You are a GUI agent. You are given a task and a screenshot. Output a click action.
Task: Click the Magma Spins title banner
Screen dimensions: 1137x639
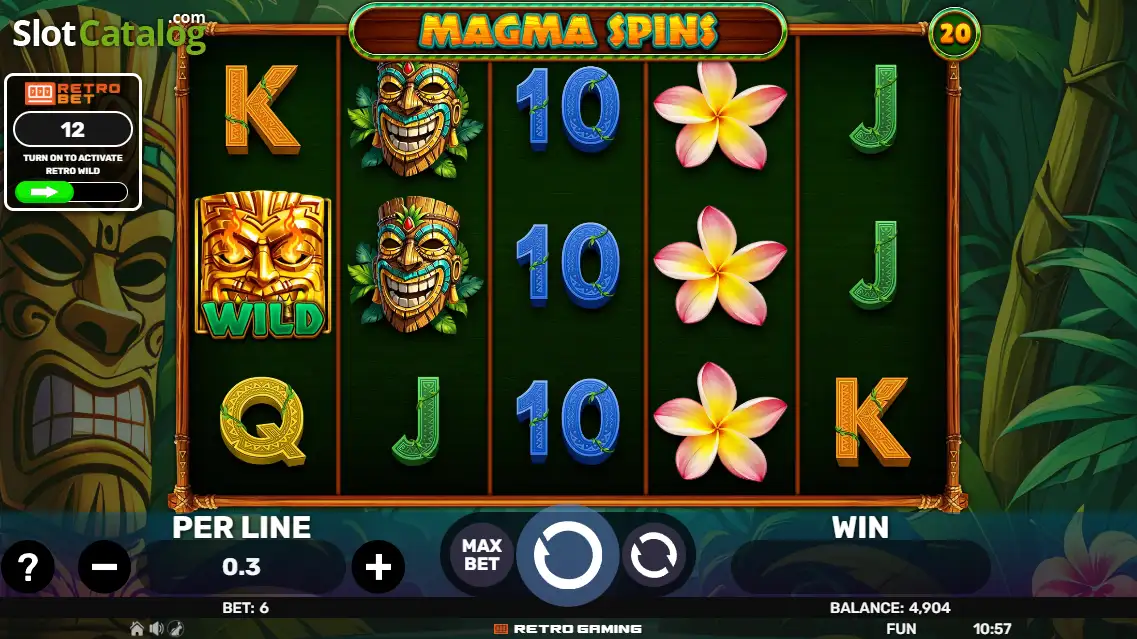point(568,31)
